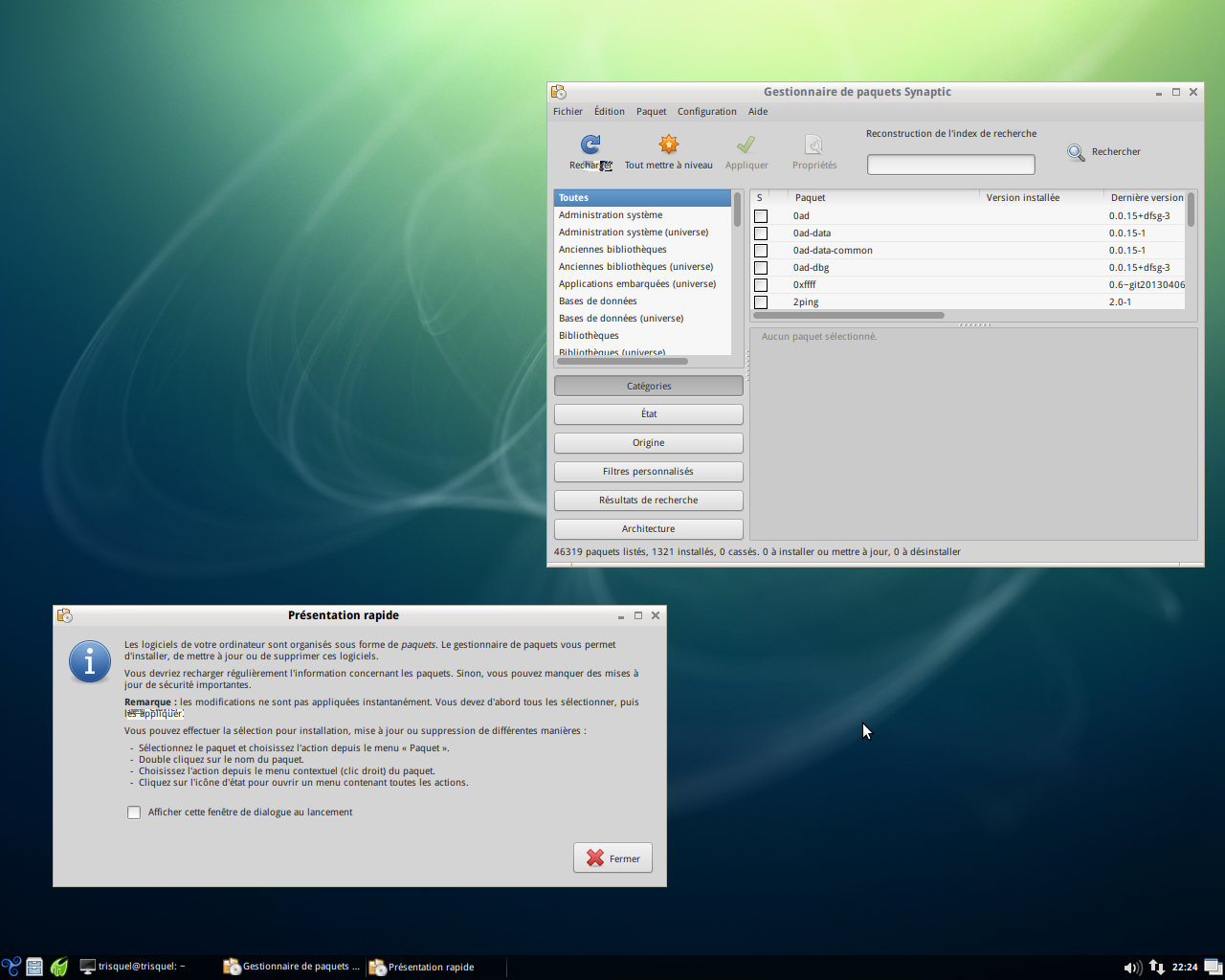Click the show desktop icon at the taskbar end

1213,967
